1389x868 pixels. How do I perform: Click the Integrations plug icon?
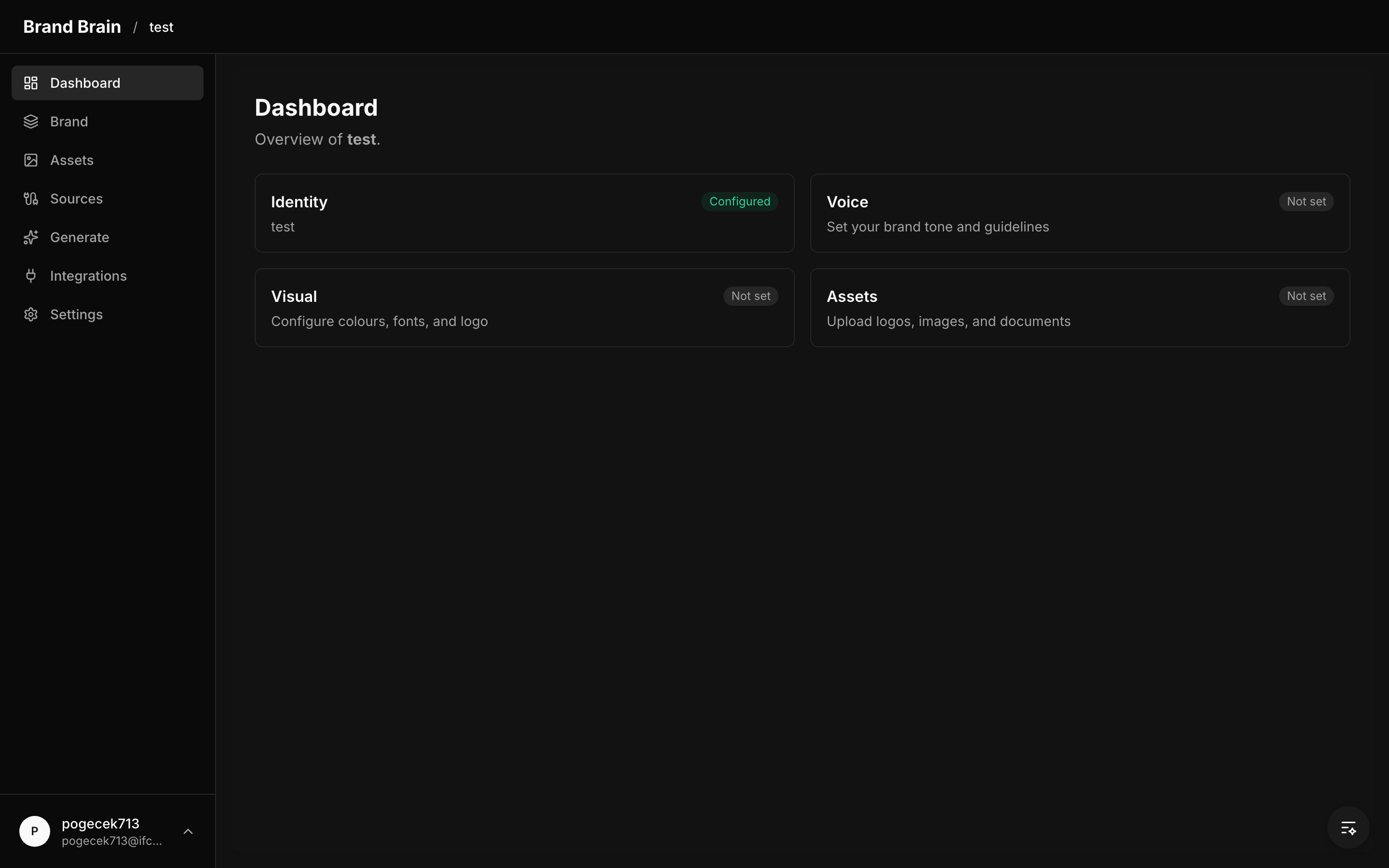pos(31,275)
